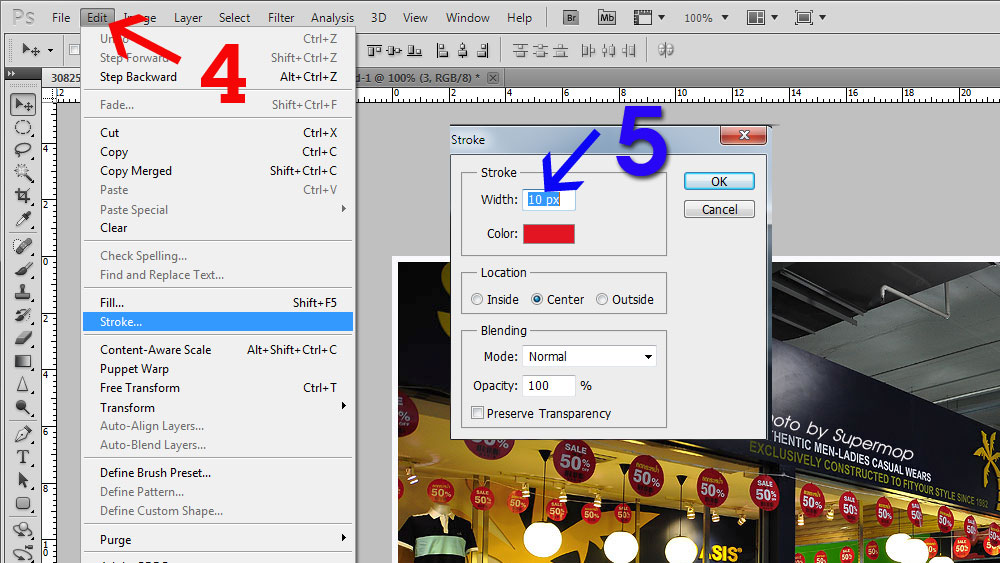Choose the Outside stroke location

click(602, 299)
